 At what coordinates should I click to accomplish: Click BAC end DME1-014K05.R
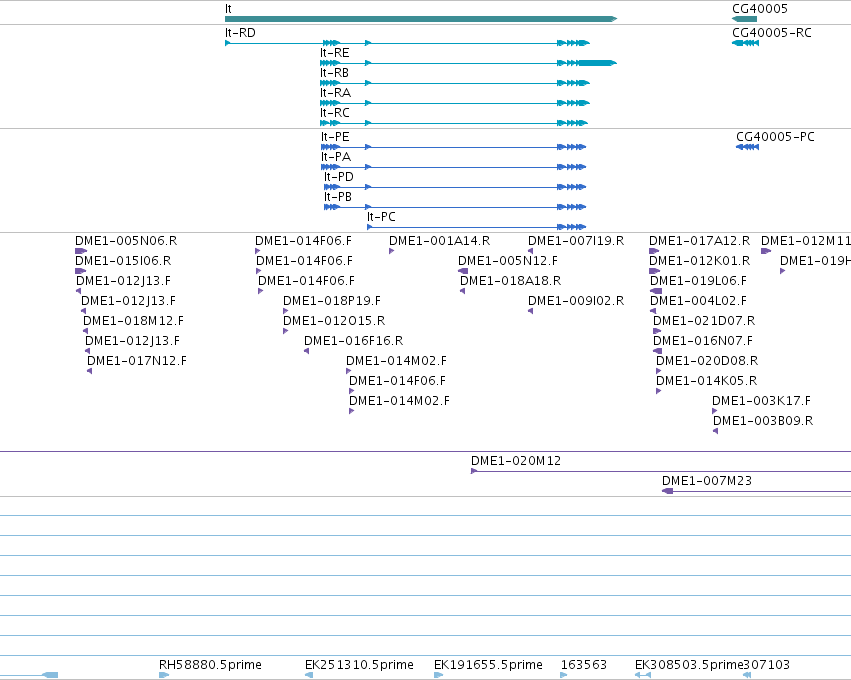tap(707, 381)
